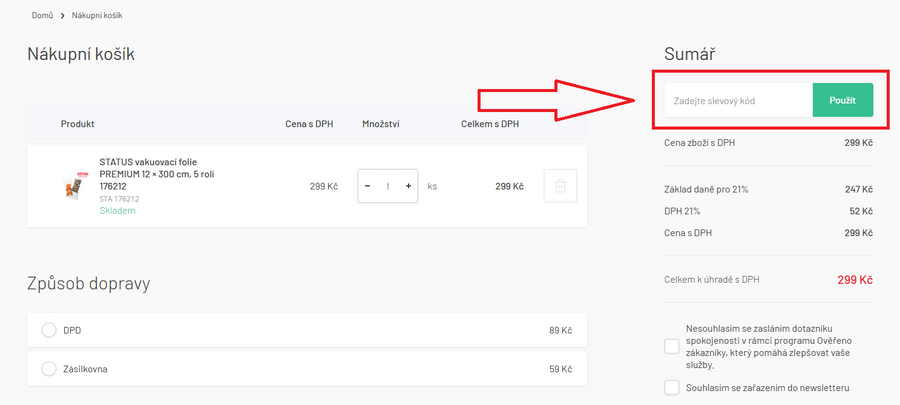900x405 pixels.
Task: Click Nákupní košík breadcrumb item
Action: point(98,16)
